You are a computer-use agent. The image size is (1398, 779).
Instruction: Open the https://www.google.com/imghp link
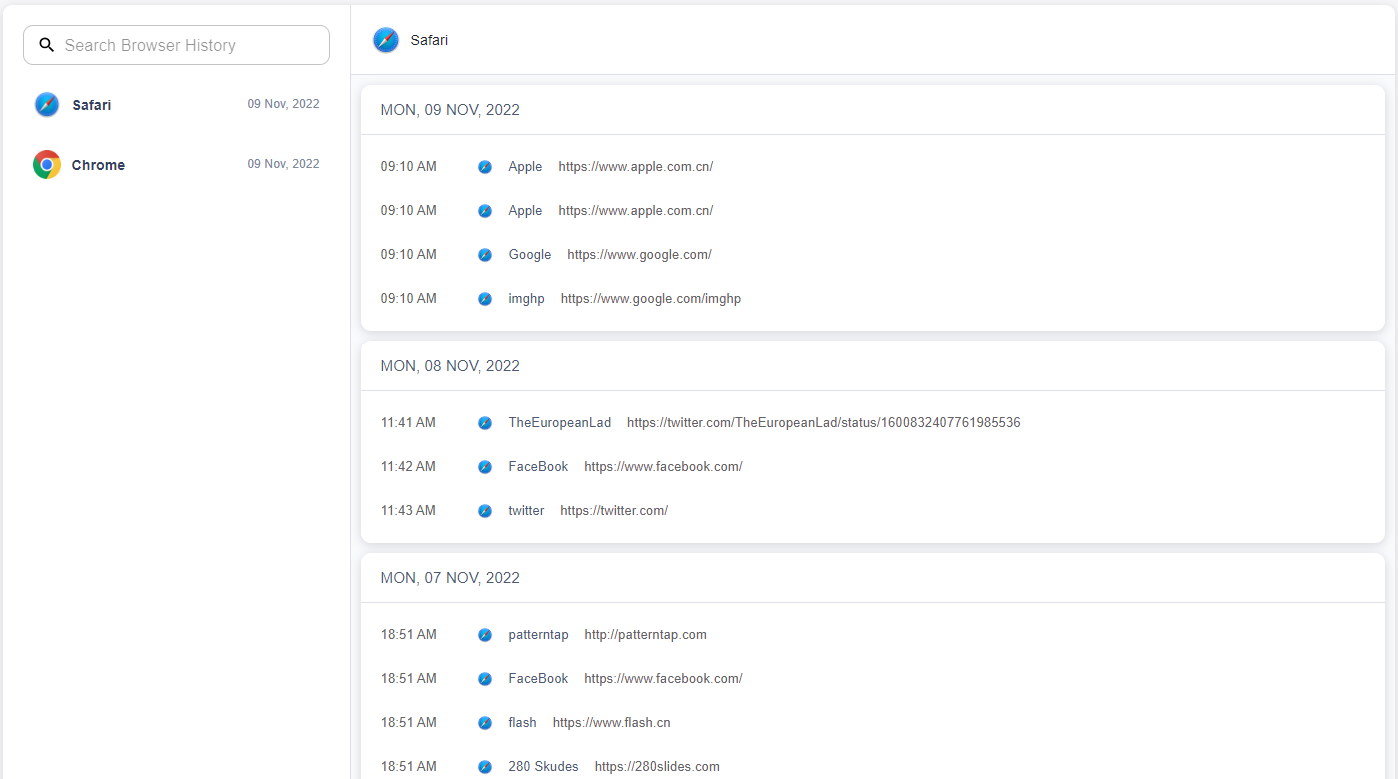click(x=650, y=298)
